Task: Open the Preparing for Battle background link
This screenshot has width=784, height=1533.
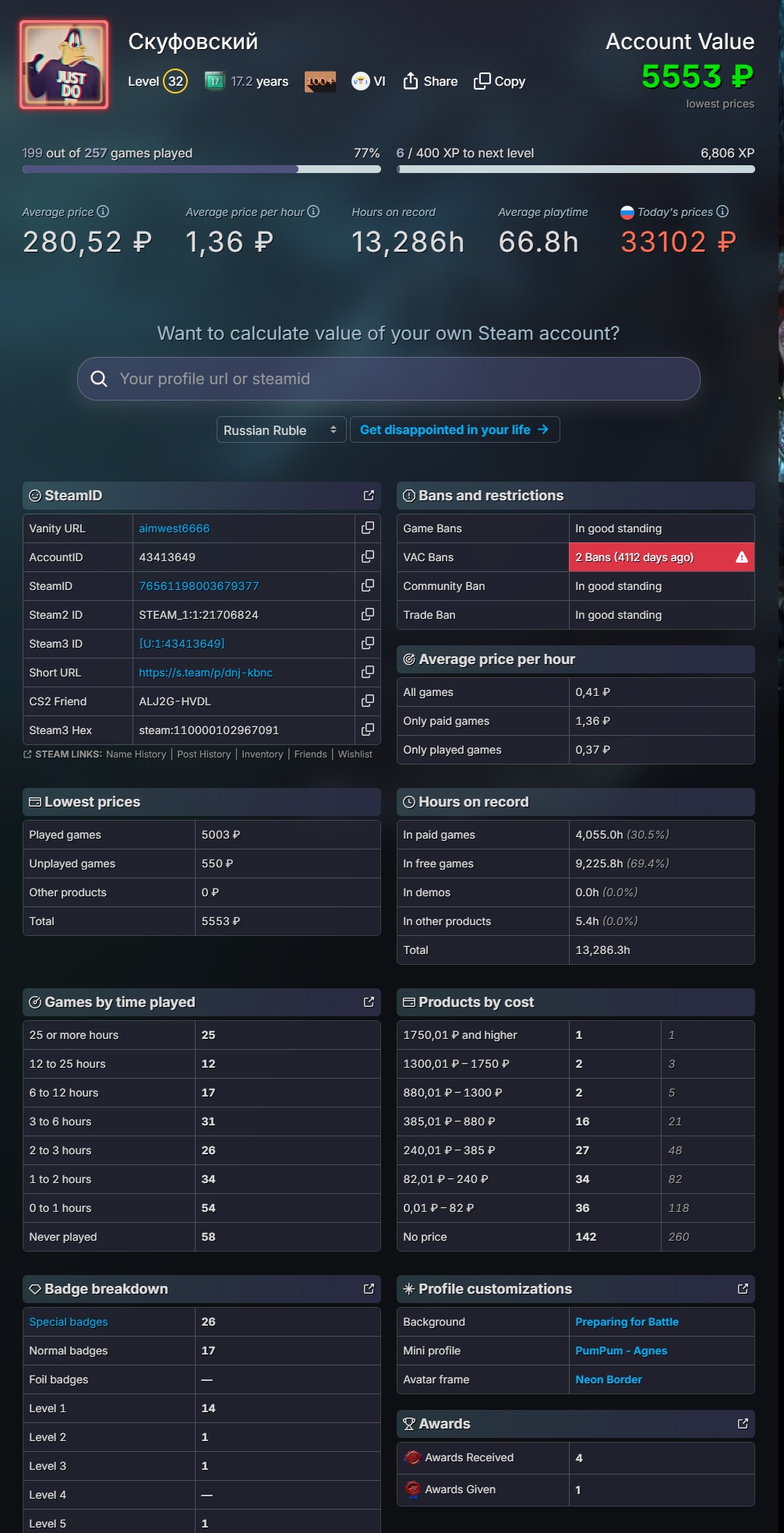Action: [627, 1322]
